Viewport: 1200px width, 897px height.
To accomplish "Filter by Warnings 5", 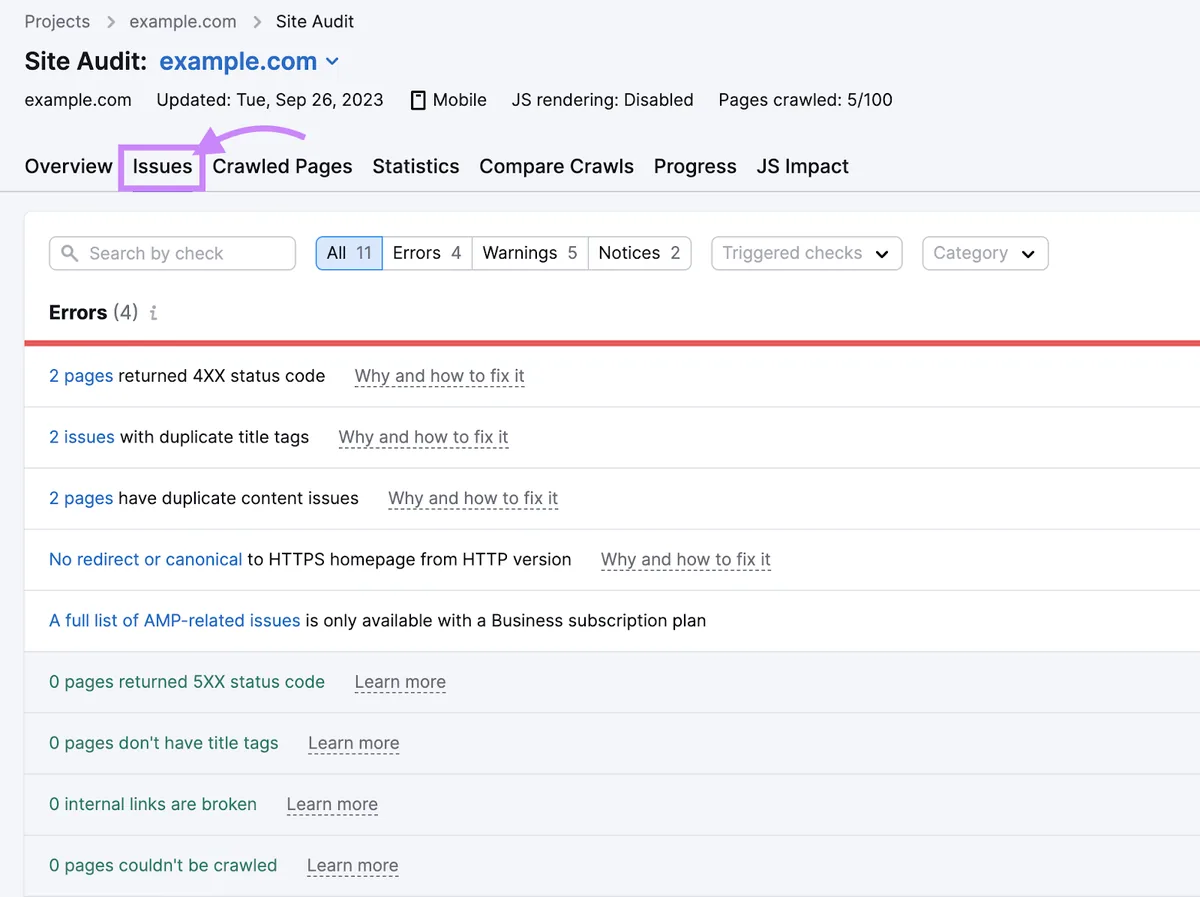I will pyautogui.click(x=530, y=253).
